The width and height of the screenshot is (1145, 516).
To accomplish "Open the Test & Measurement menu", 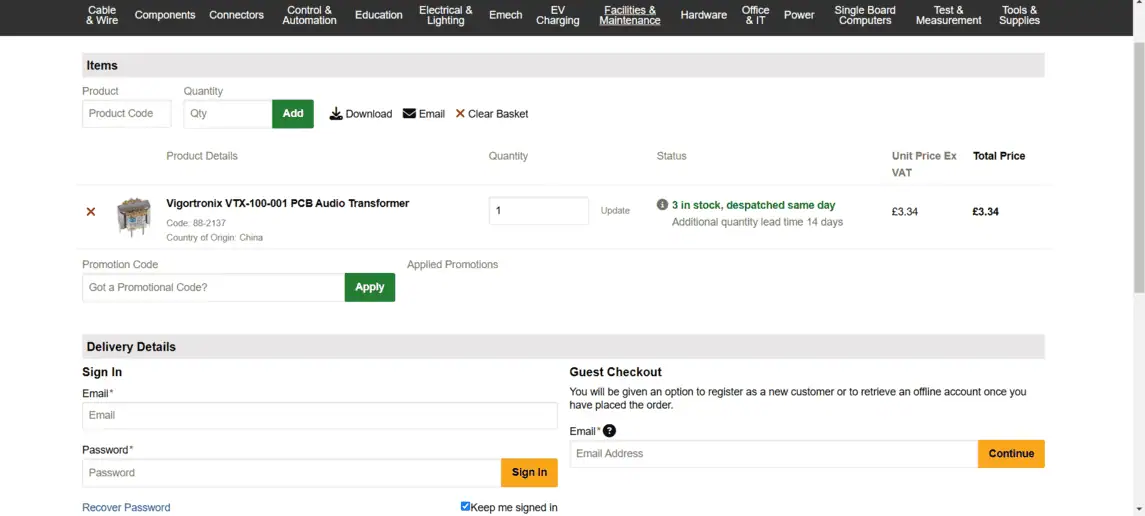I will coord(949,15).
